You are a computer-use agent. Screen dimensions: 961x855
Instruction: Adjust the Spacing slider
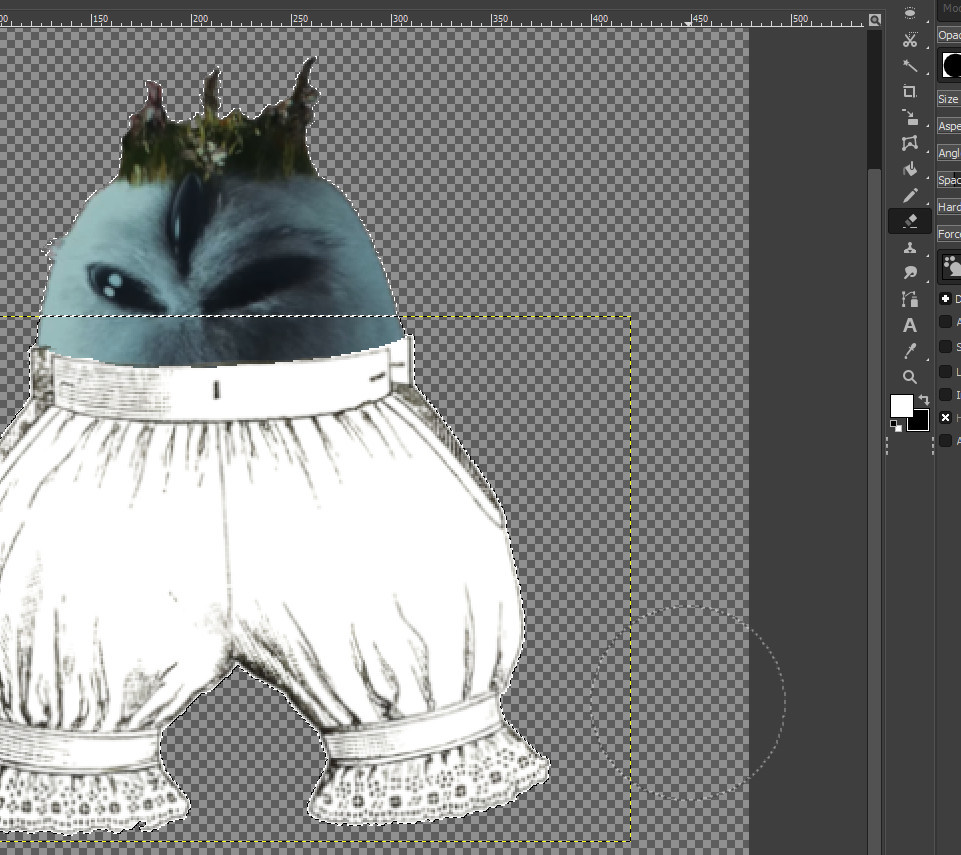(949, 180)
